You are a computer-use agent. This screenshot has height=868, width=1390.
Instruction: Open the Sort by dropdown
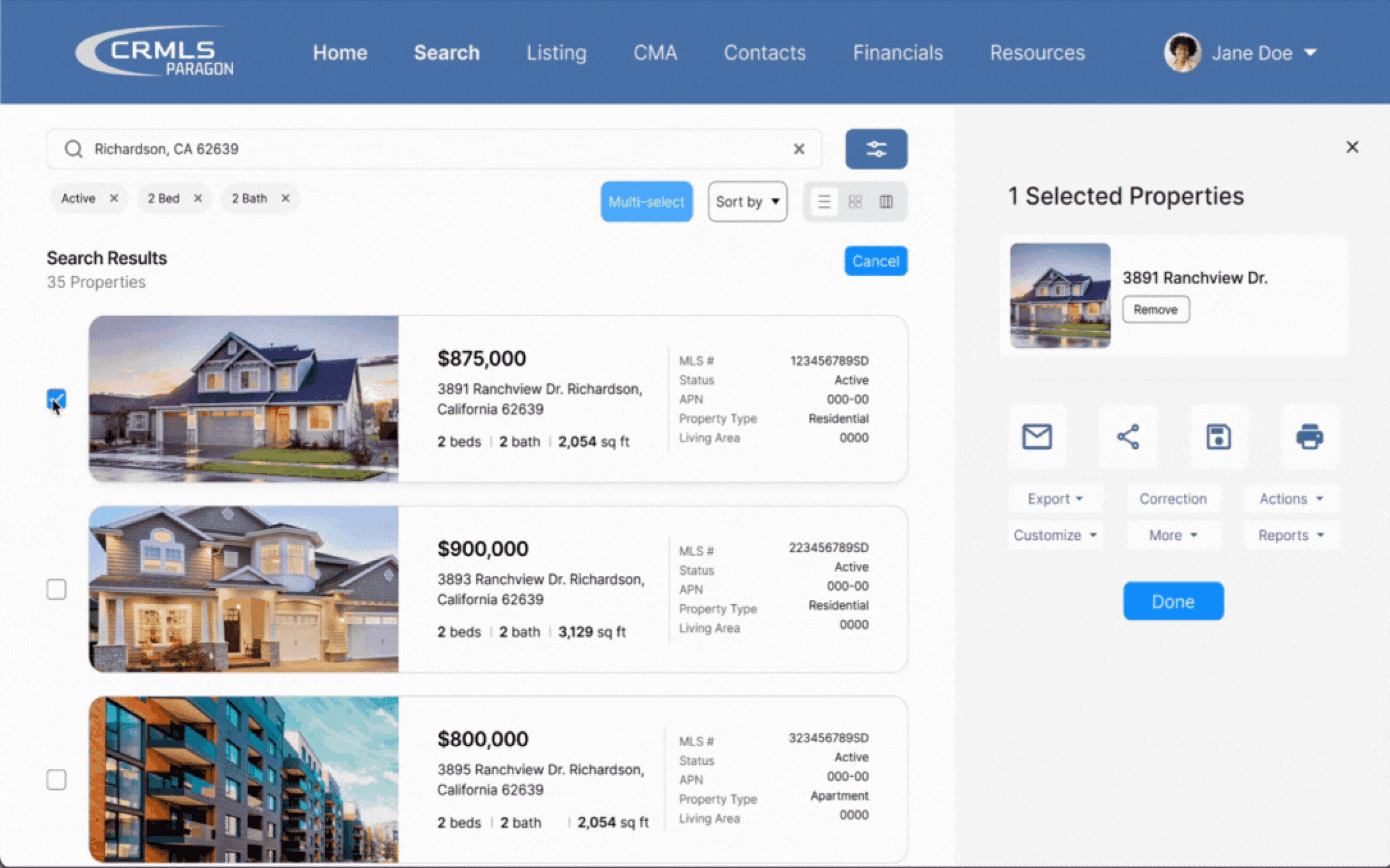pyautogui.click(x=747, y=202)
